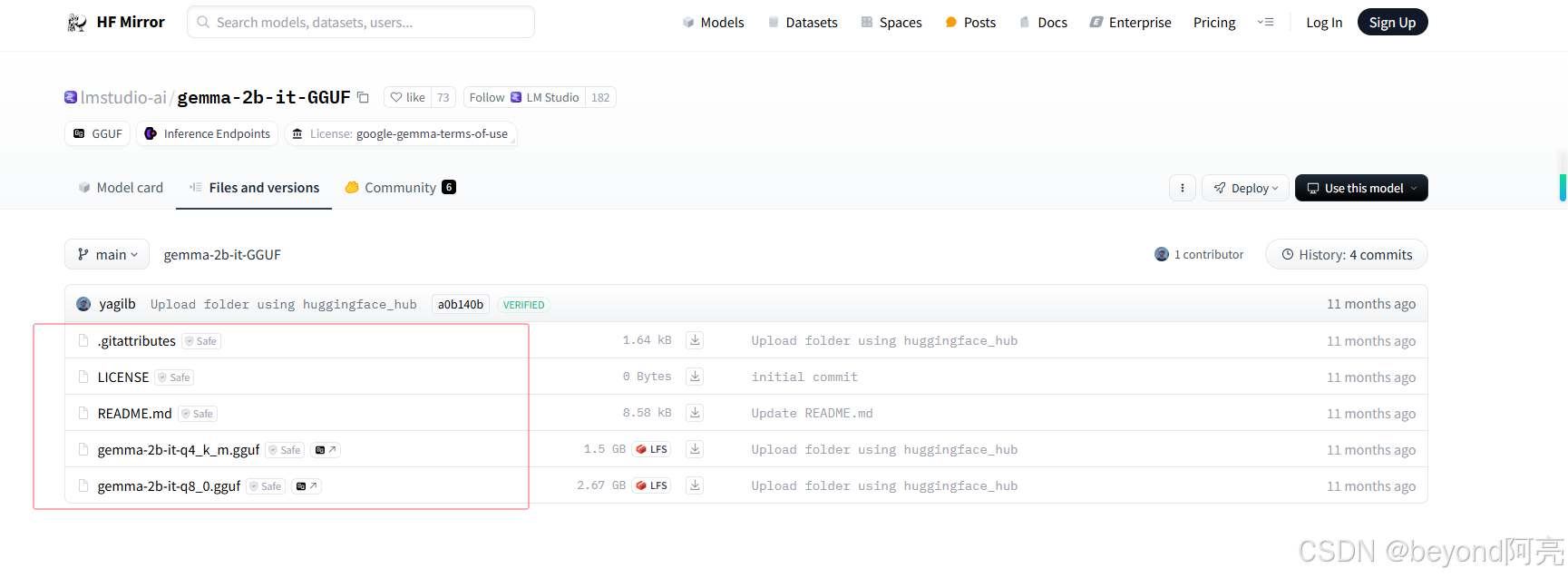Viewport: 1568px width, 578px height.
Task: Click the GGUF tag
Action: coord(98,133)
